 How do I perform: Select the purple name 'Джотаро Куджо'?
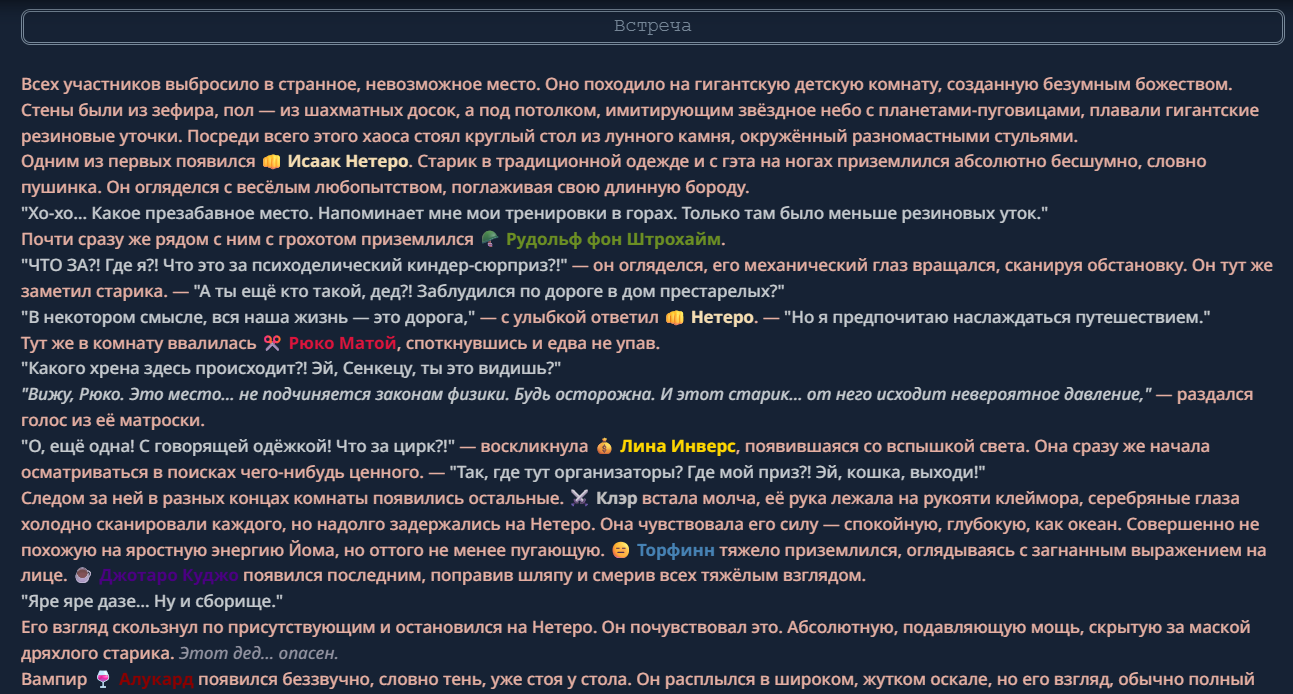(x=169, y=576)
